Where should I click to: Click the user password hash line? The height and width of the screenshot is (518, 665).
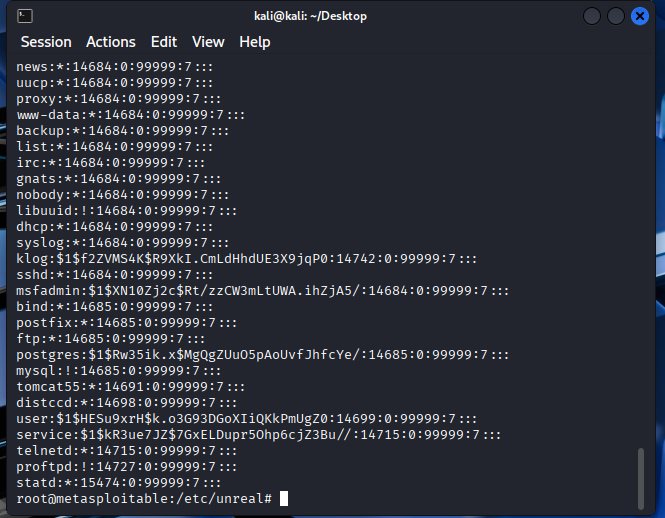click(x=246, y=419)
